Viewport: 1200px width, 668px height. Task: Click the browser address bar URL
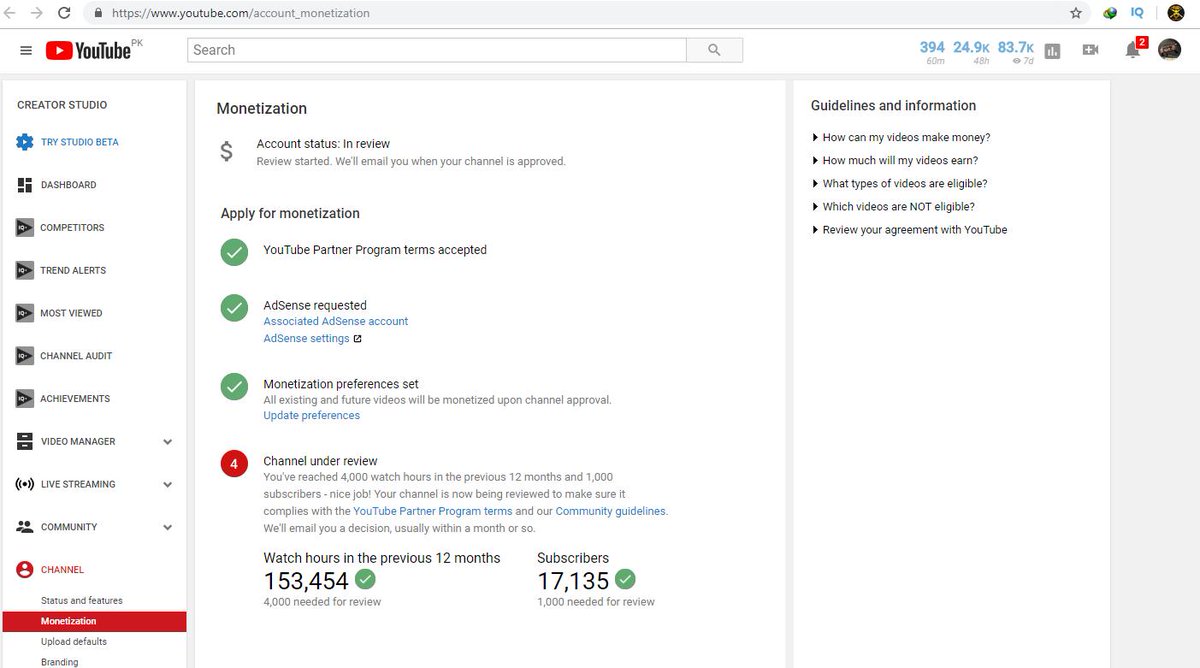coord(240,14)
